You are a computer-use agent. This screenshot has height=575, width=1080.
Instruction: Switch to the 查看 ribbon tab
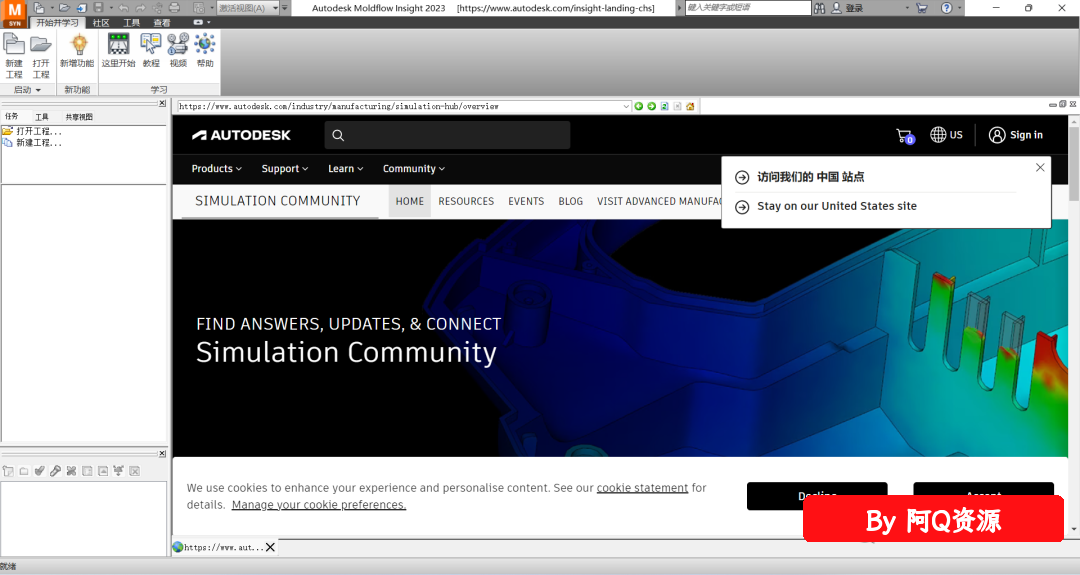tap(162, 23)
